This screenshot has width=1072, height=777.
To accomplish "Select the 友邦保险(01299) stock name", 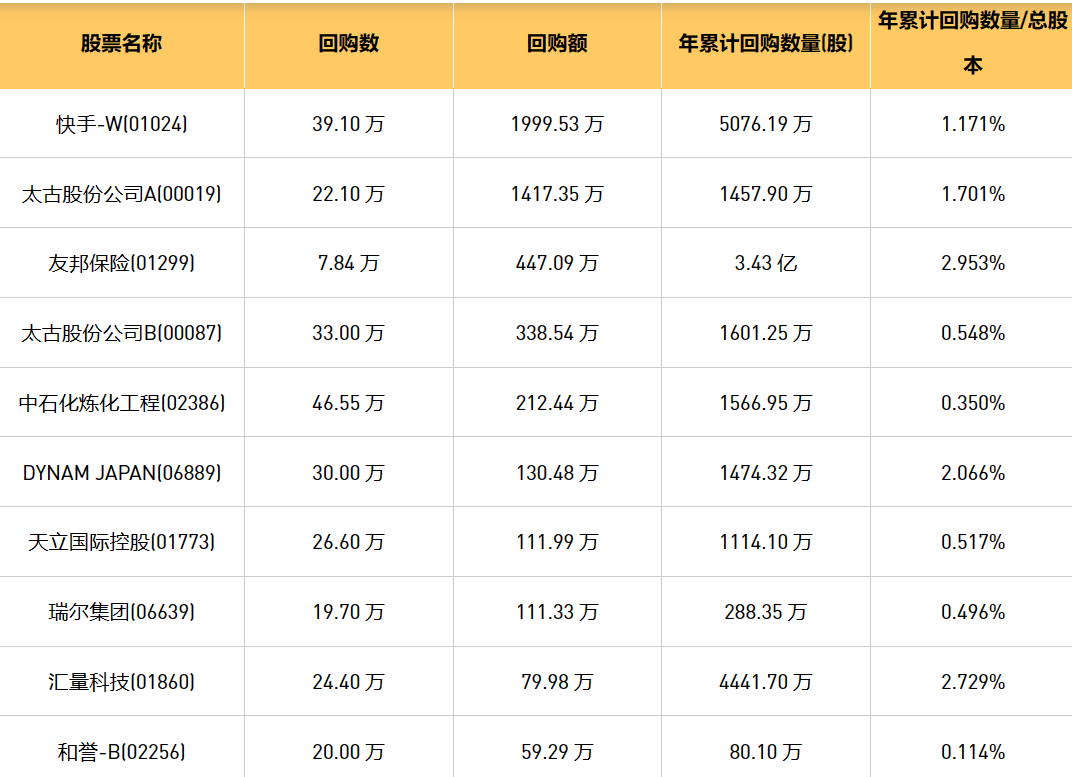I will (x=122, y=263).
